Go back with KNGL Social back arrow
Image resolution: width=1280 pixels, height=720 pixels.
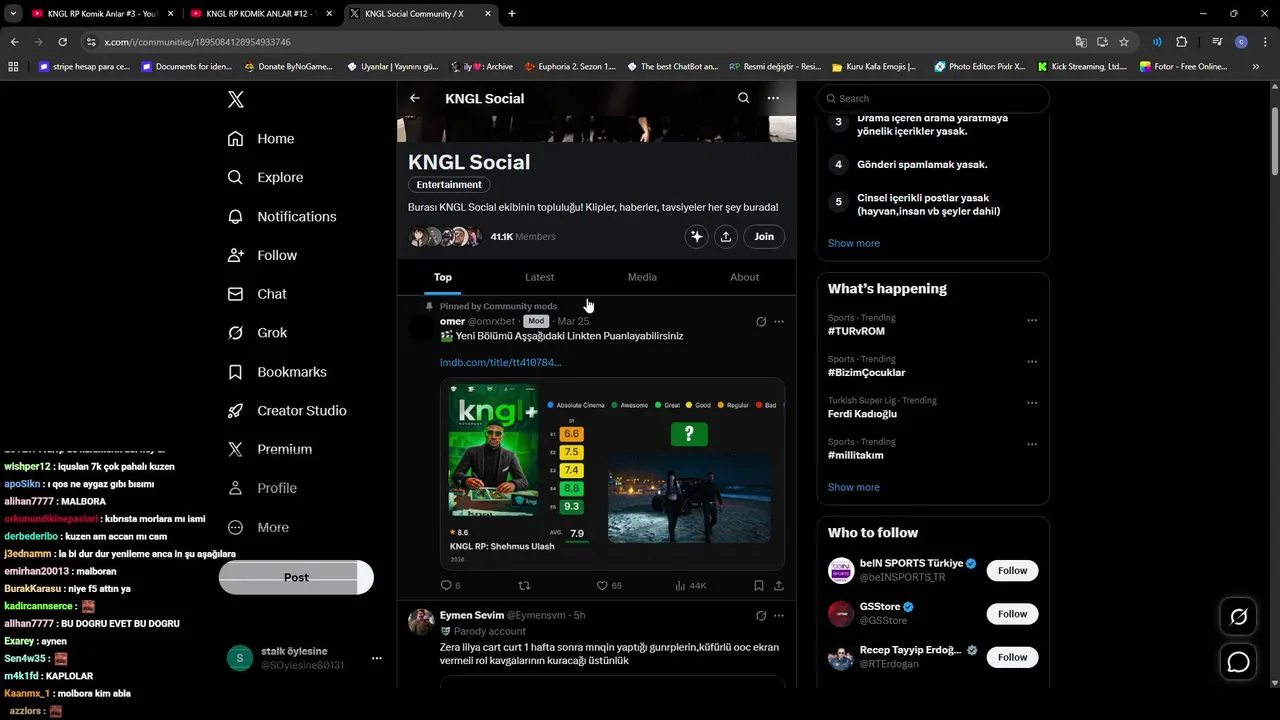tap(415, 98)
